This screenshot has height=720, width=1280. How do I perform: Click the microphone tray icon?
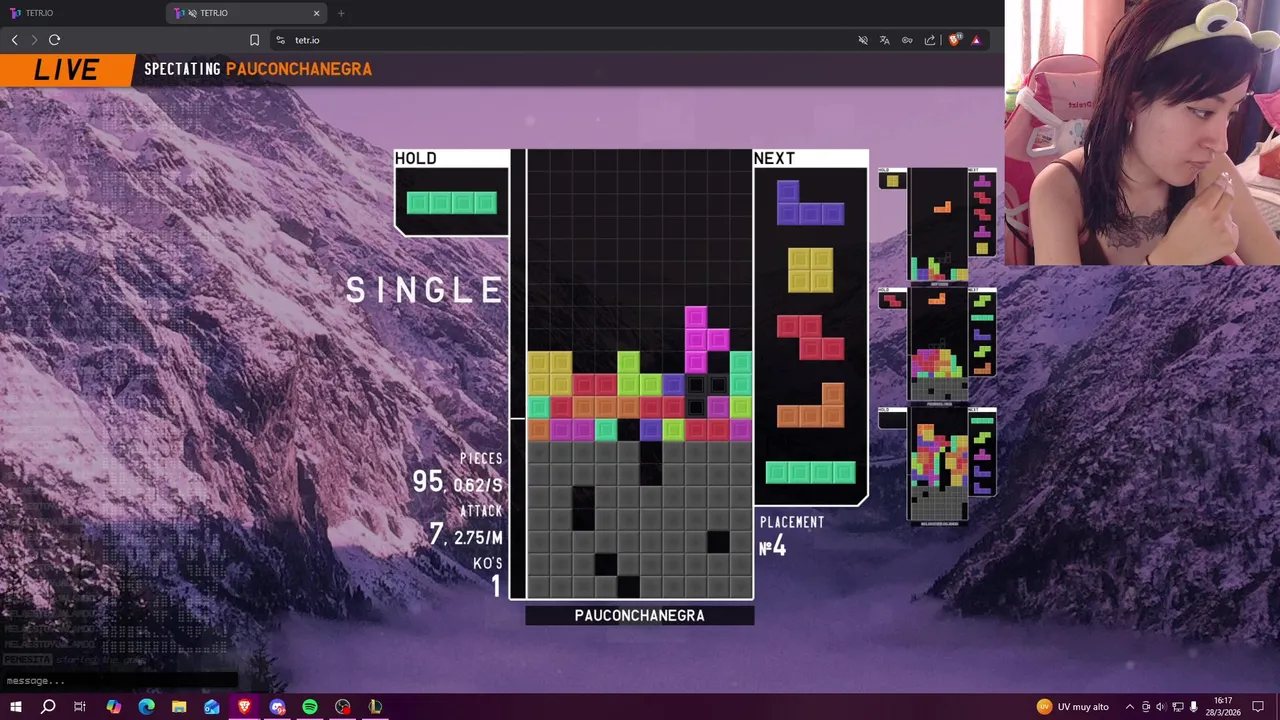pyautogui.click(x=1193, y=707)
